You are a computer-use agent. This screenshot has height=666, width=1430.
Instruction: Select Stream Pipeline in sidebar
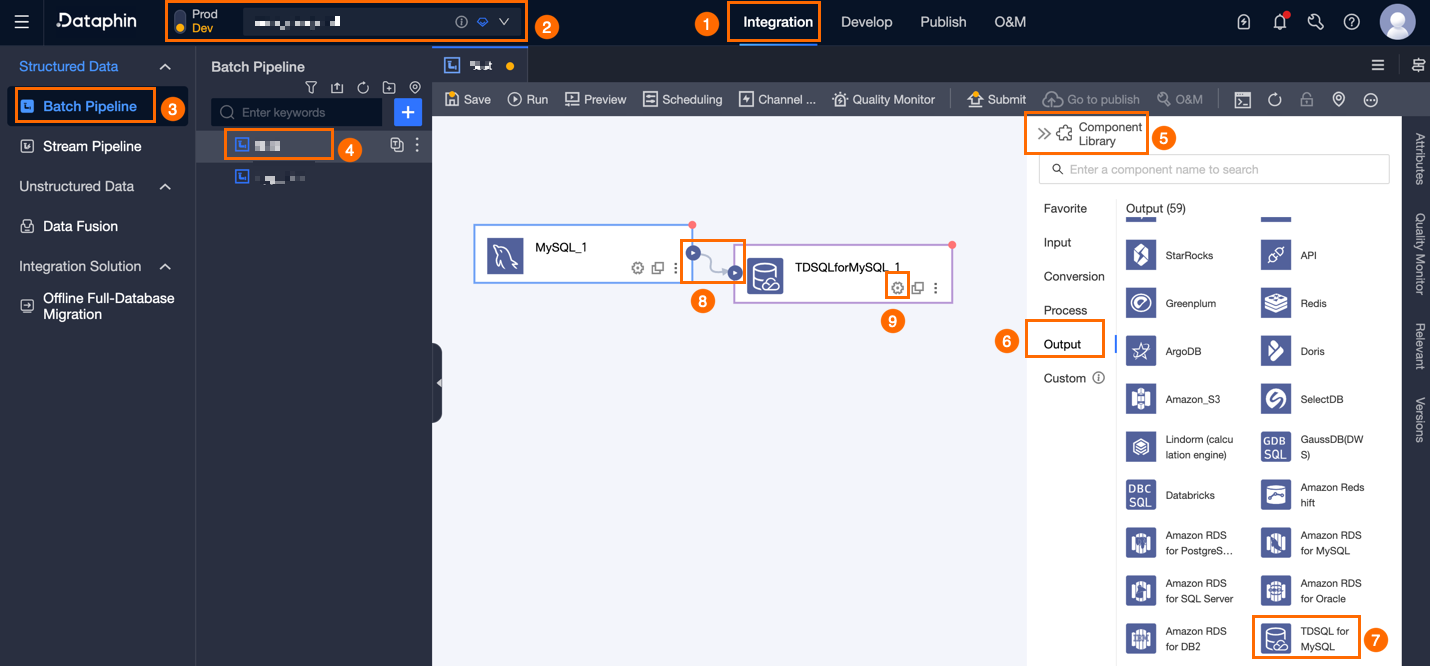point(92,146)
